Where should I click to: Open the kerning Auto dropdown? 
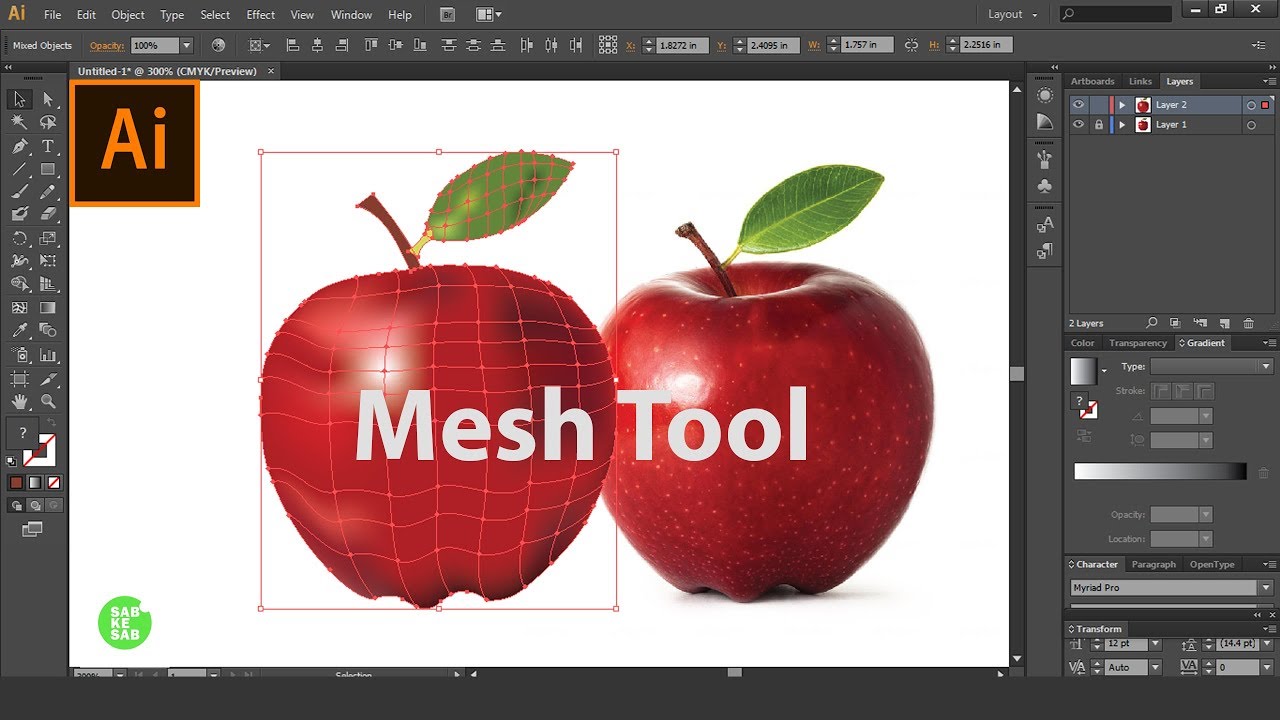click(x=1155, y=667)
